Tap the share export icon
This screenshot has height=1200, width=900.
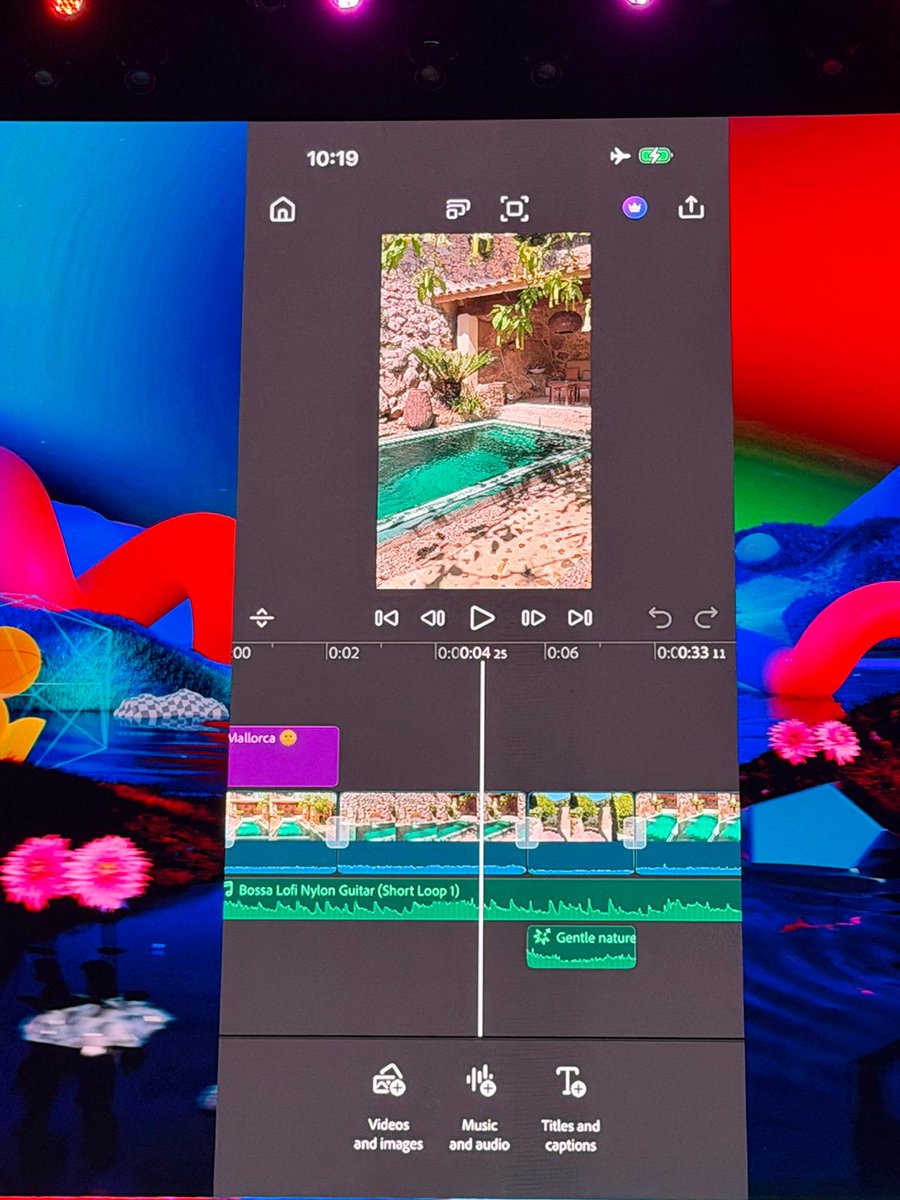(x=692, y=207)
